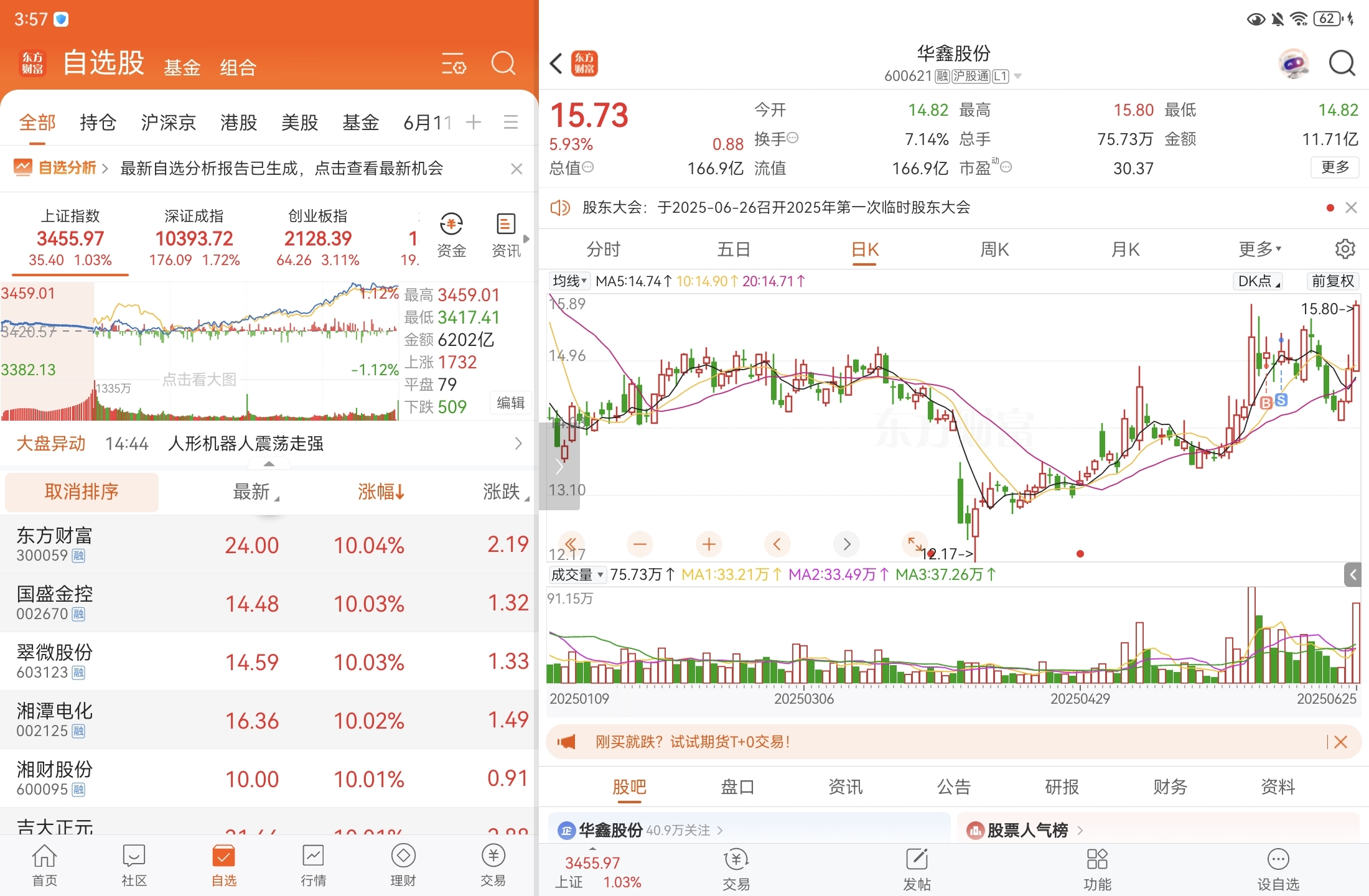Image resolution: width=1369 pixels, height=896 pixels.
Task: Switch to 周K chart tab
Action: click(x=994, y=250)
